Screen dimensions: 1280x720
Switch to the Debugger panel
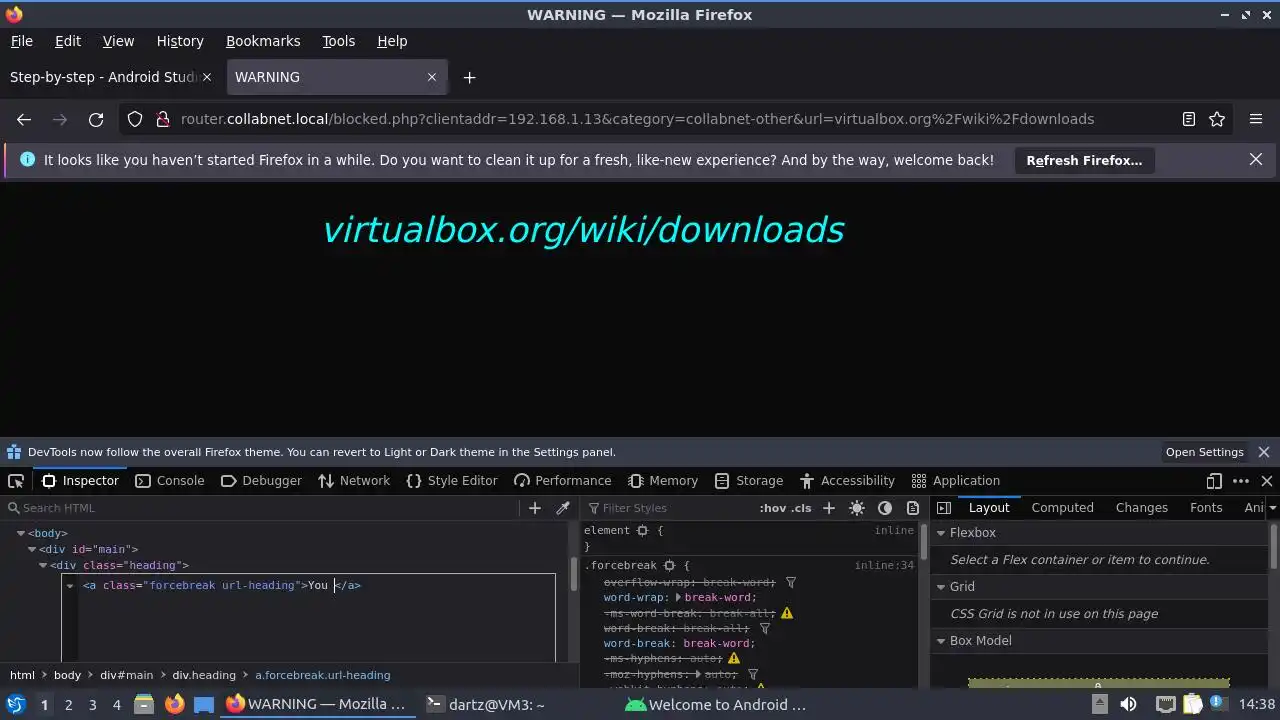(261, 481)
